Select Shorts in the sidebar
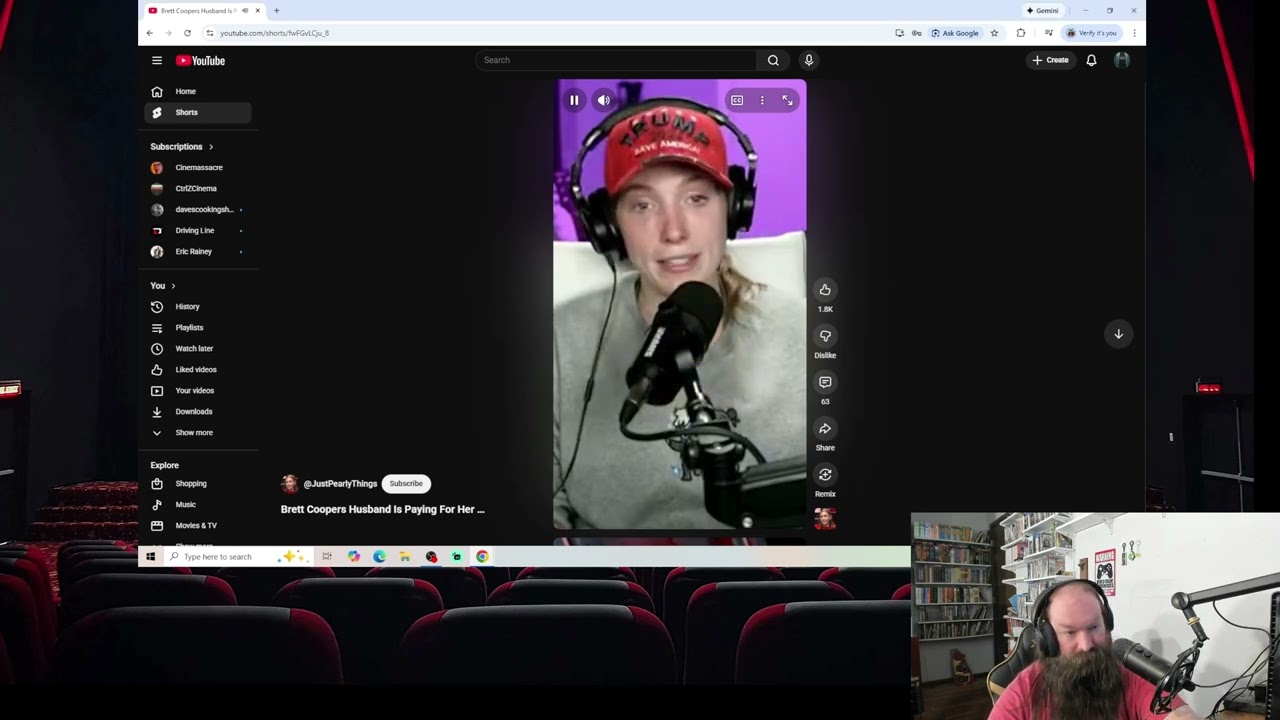Image resolution: width=1280 pixels, height=720 pixels. tap(197, 113)
